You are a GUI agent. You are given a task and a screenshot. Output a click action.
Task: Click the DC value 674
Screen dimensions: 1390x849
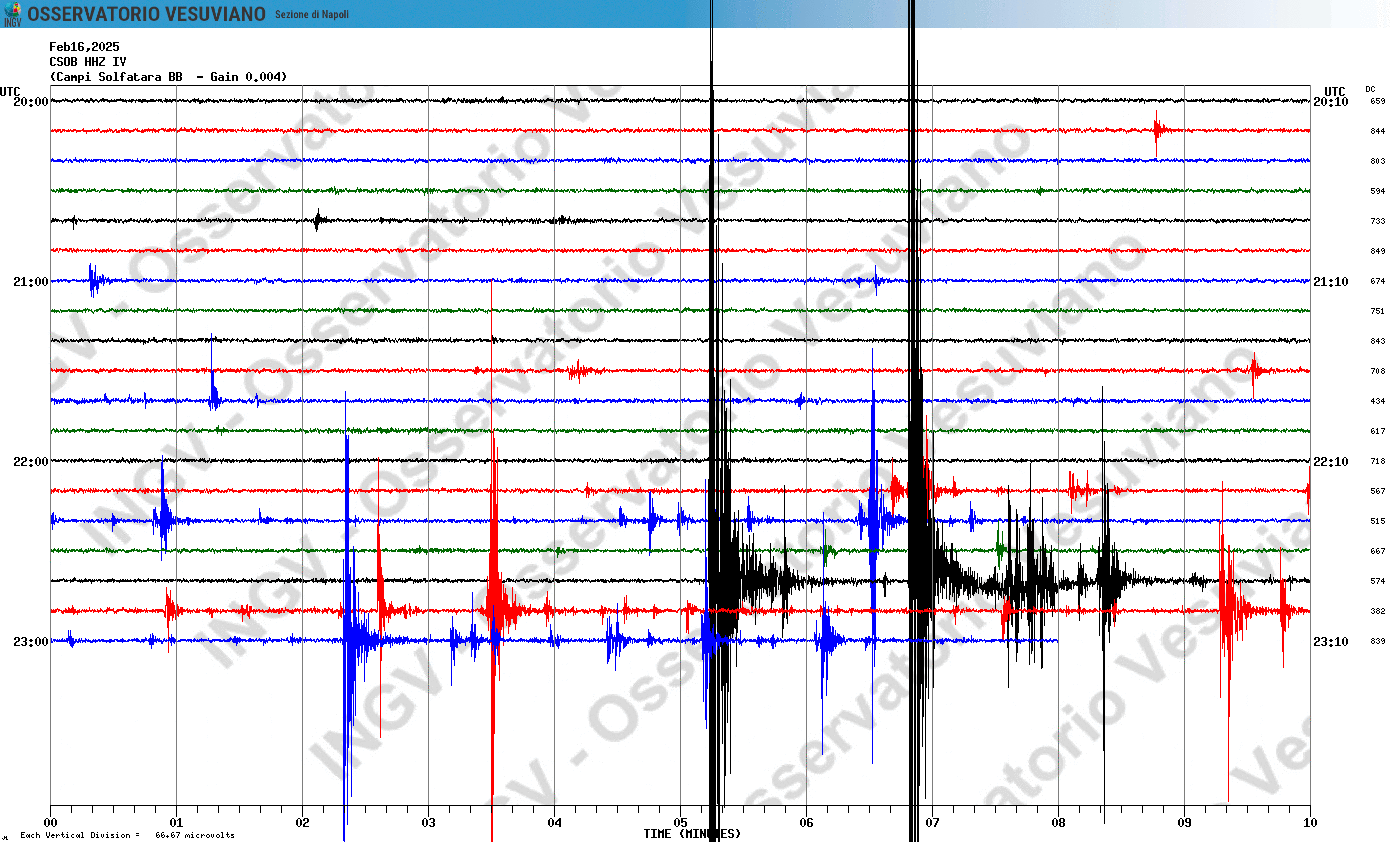coord(1377,281)
